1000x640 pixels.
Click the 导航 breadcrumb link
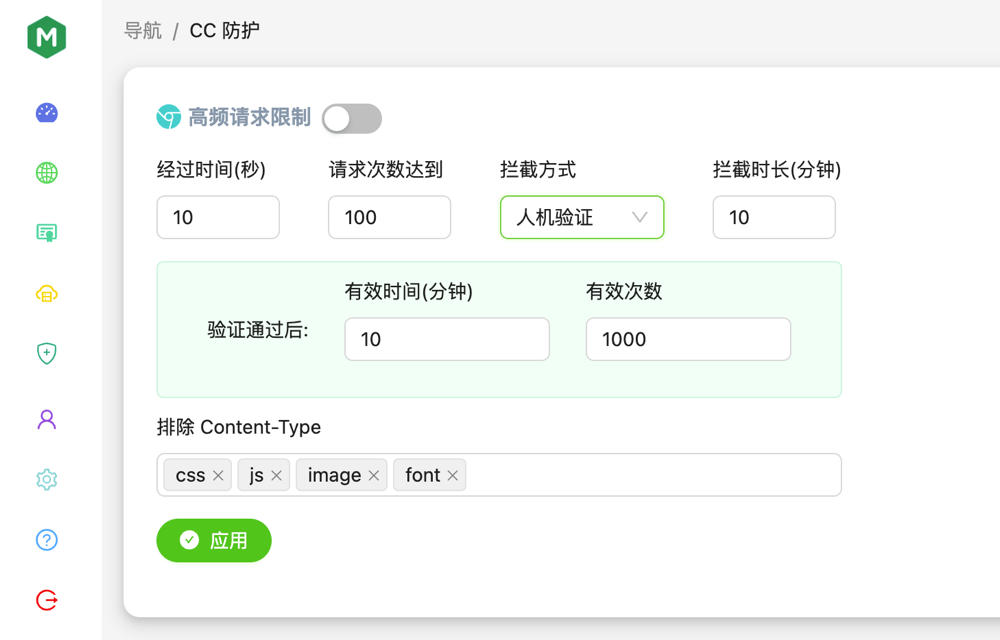(143, 31)
